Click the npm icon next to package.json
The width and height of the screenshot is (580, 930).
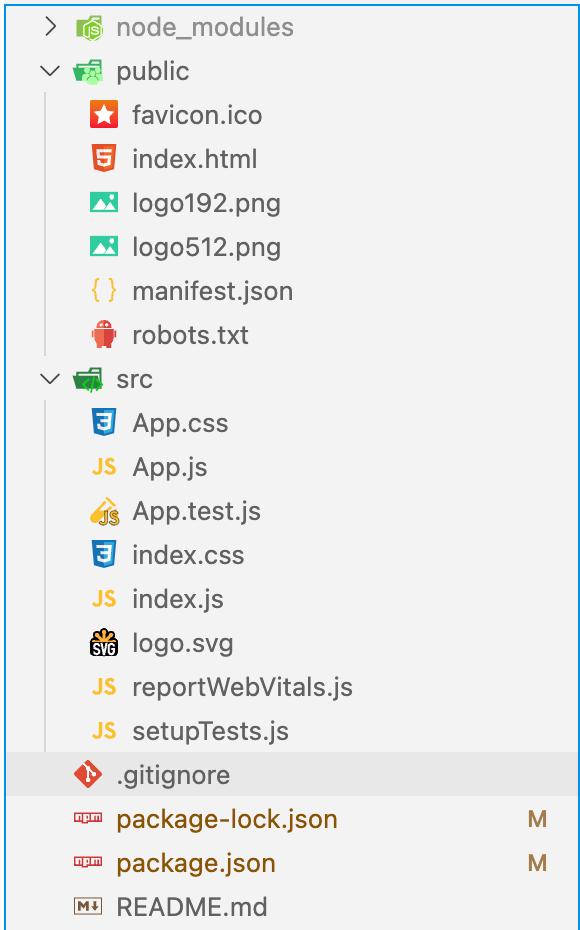point(88,862)
